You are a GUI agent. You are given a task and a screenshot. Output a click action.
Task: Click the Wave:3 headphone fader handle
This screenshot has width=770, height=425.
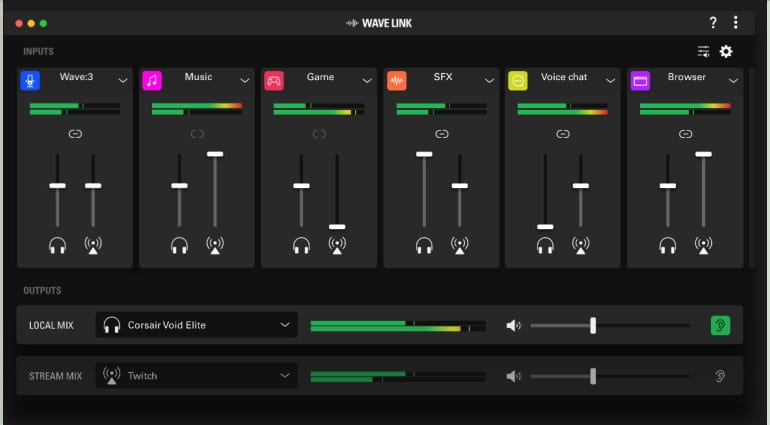(57, 186)
